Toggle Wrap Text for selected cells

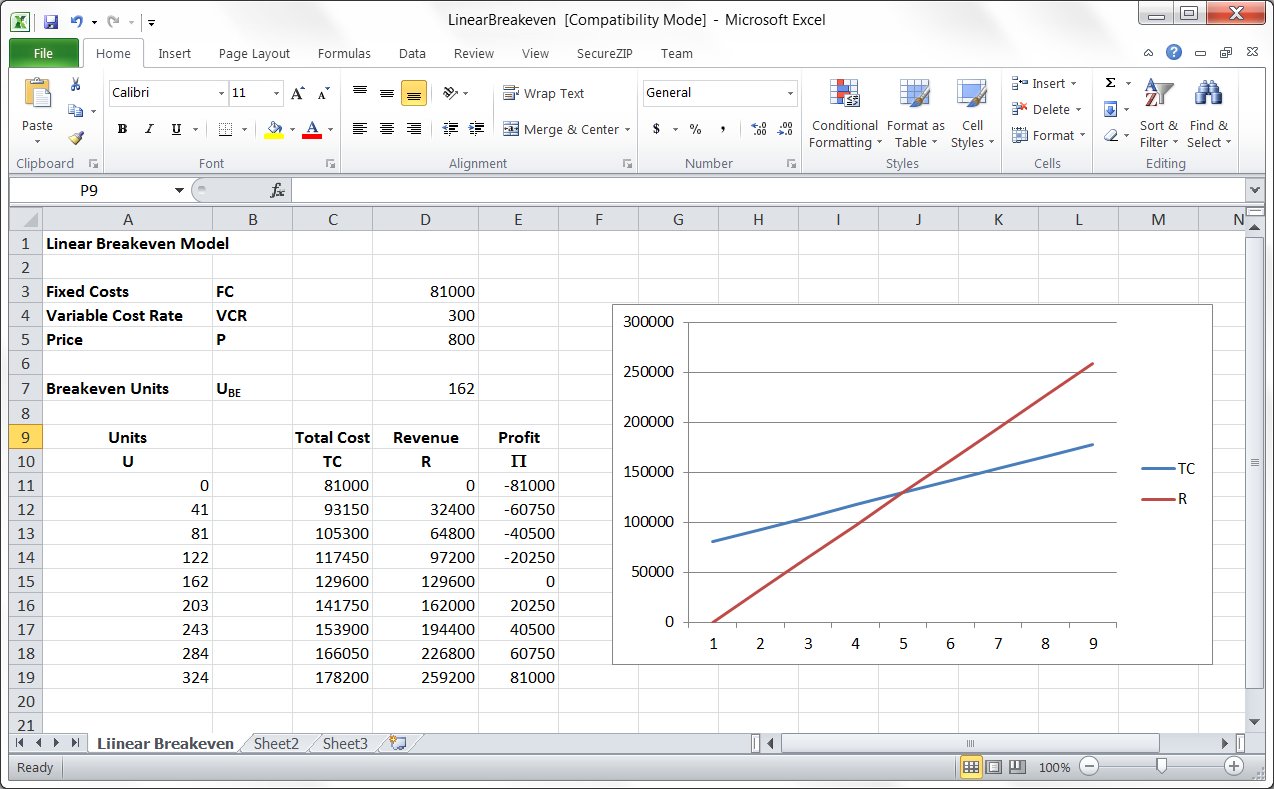click(543, 93)
